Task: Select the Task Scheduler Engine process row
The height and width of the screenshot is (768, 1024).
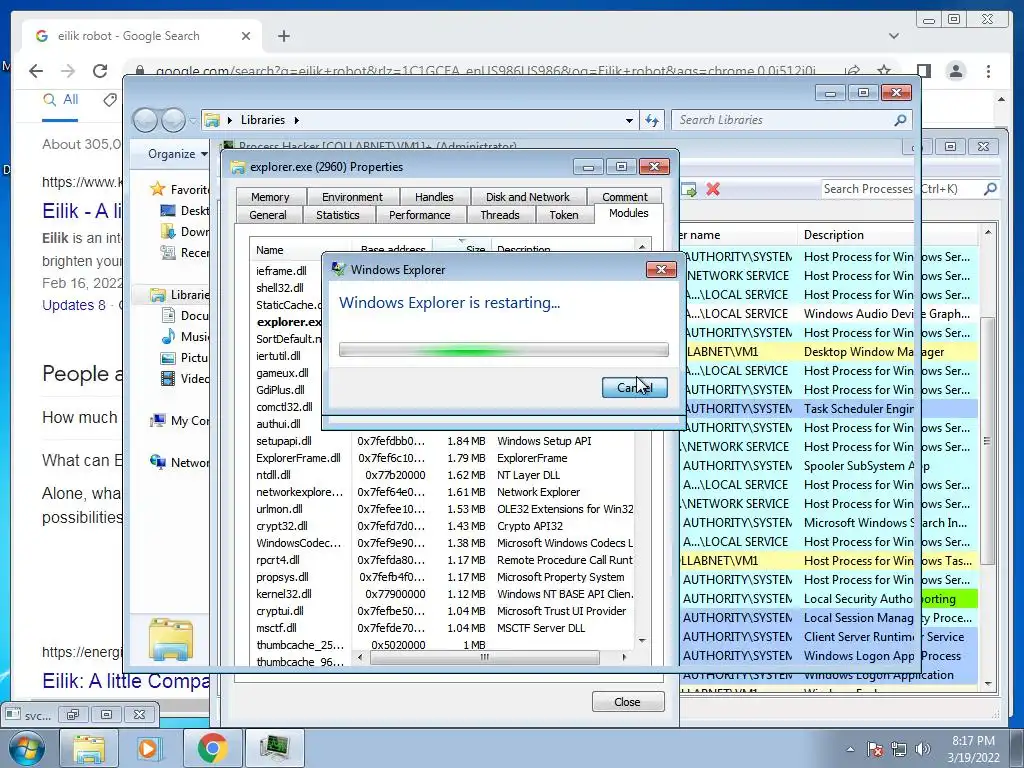Action: (x=829, y=408)
